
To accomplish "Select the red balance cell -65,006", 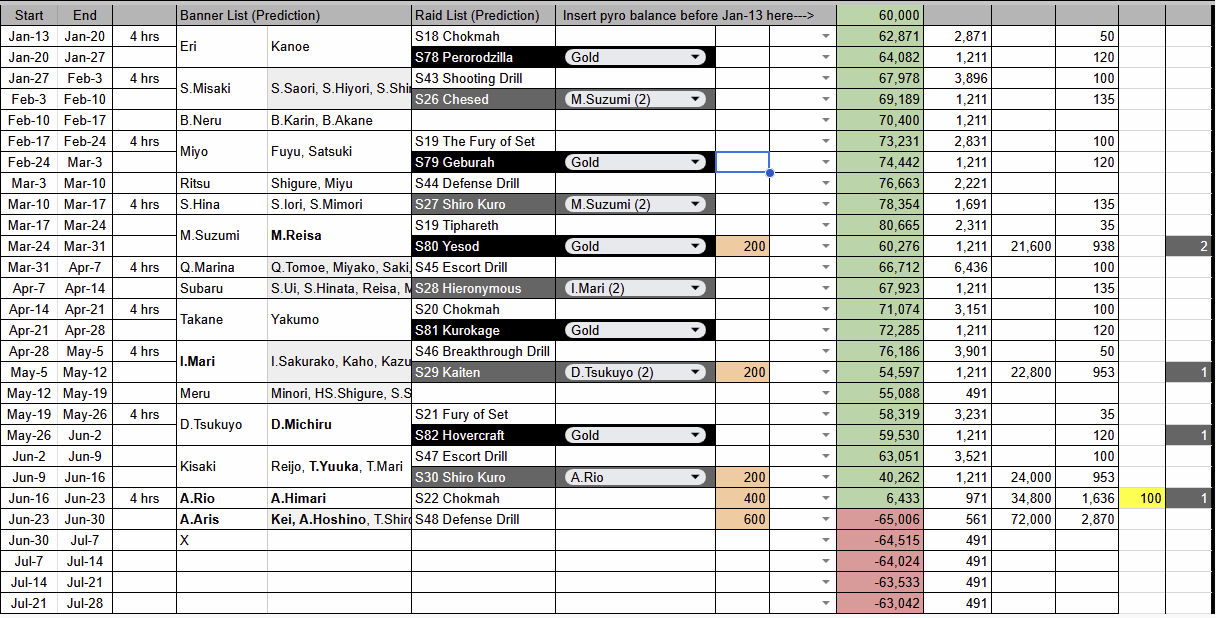I will pos(880,519).
